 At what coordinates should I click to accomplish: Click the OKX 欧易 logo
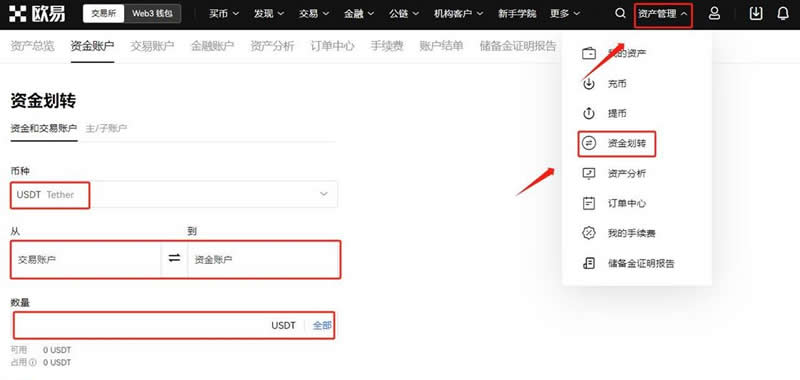pyautogui.click(x=37, y=14)
